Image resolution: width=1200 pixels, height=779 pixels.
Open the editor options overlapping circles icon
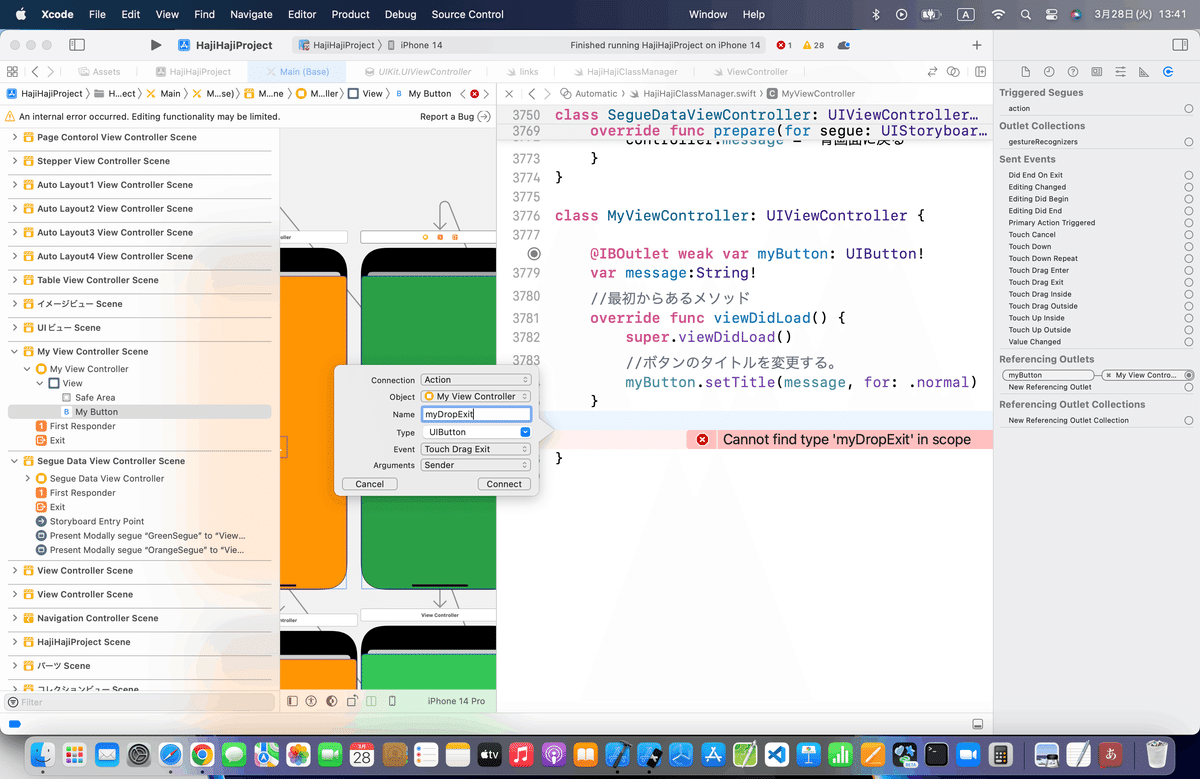[954, 72]
